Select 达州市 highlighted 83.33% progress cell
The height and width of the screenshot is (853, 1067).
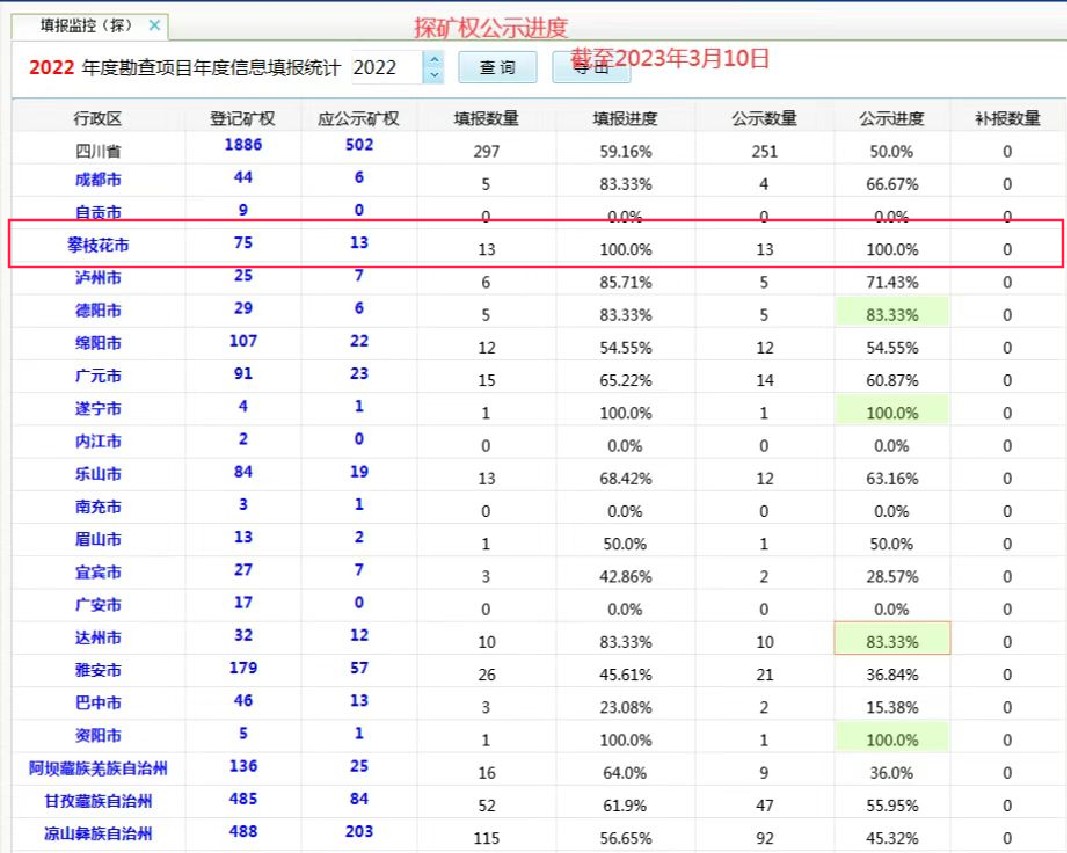pos(892,641)
